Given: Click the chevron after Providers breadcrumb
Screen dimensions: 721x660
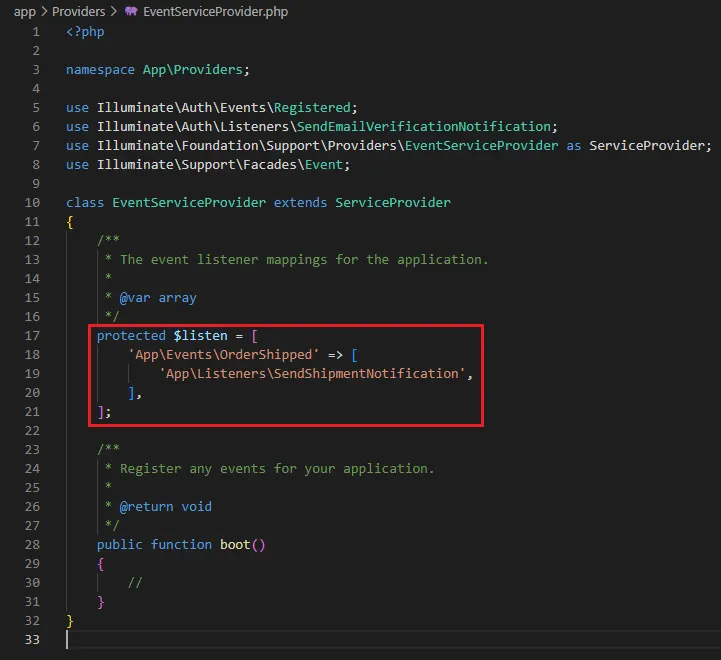Looking at the screenshot, I should click(x=114, y=11).
